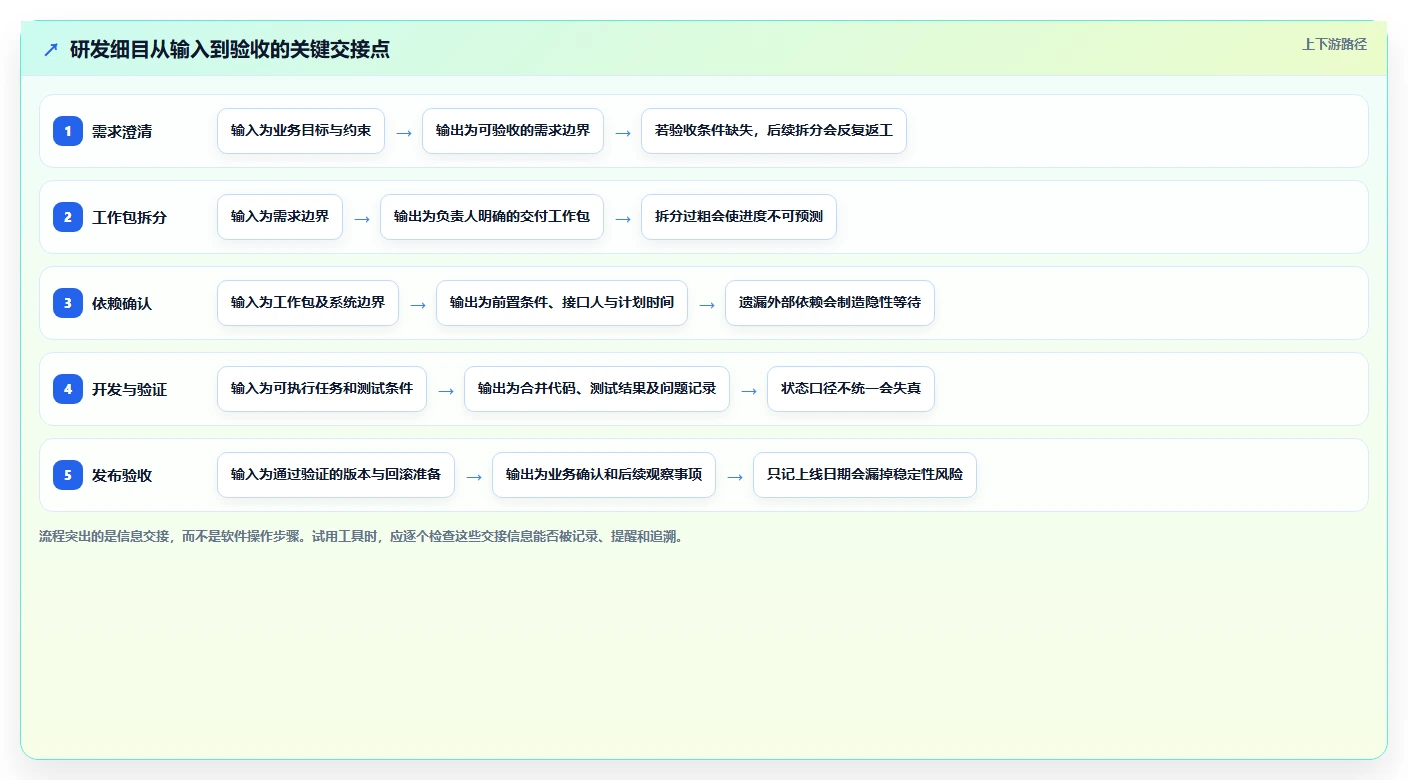Screen dimensions: 1408x780
Task: Open the 输出为可验收的需求边界 chip
Action: (x=513, y=131)
